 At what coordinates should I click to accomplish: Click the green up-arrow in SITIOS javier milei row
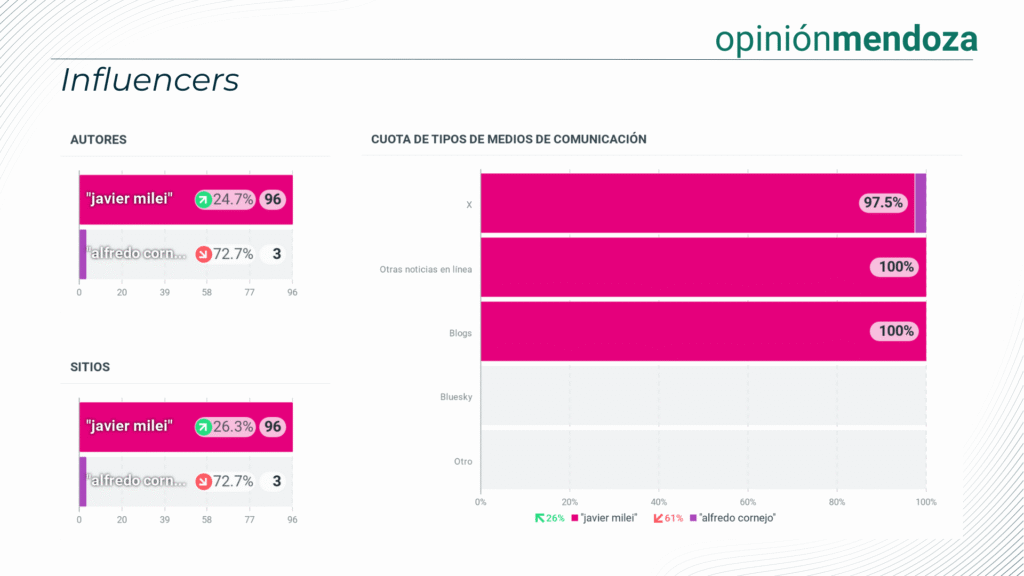pos(203,427)
